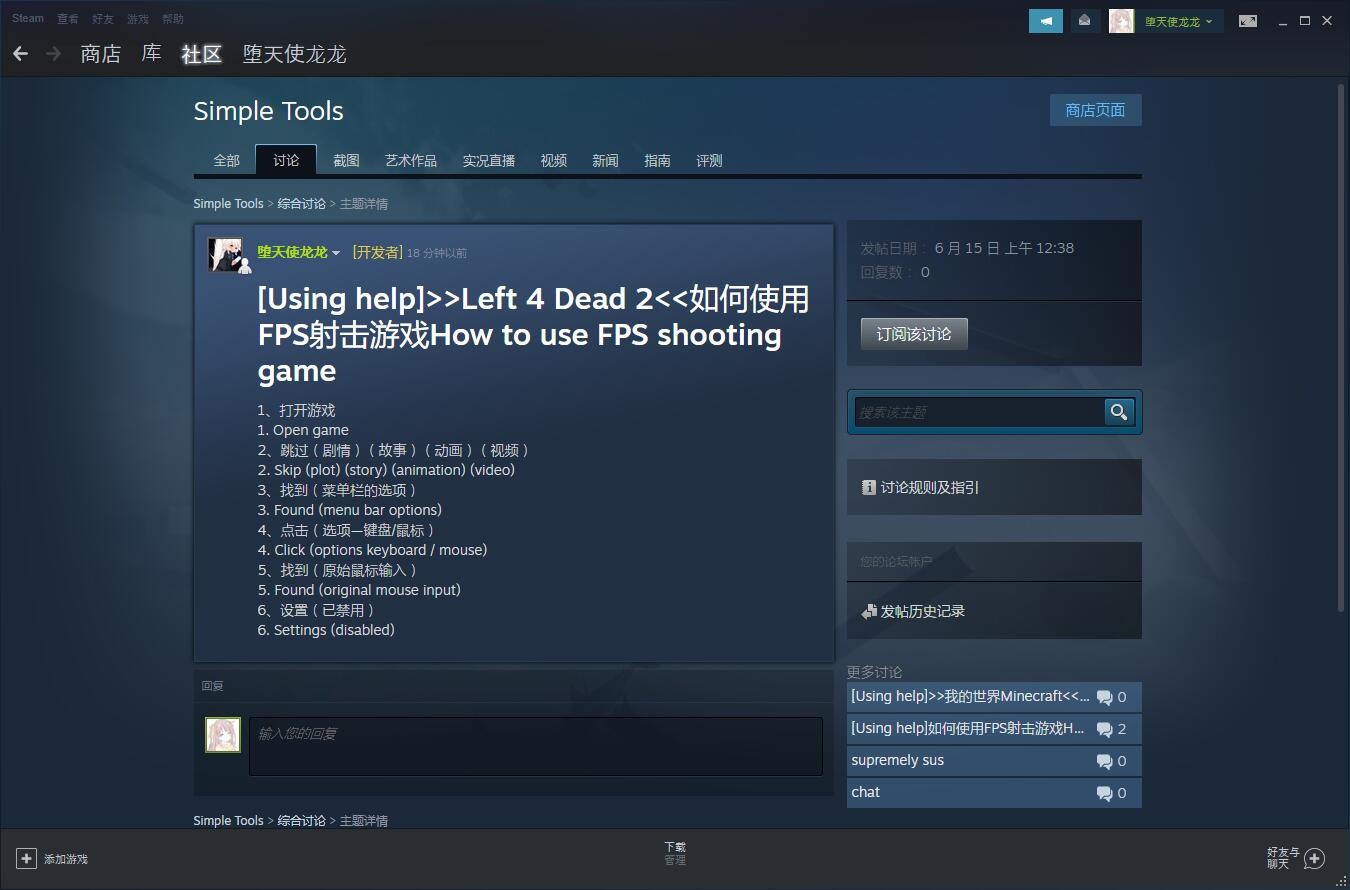
Task: View 发帖历史记录 posting history
Action: point(921,610)
